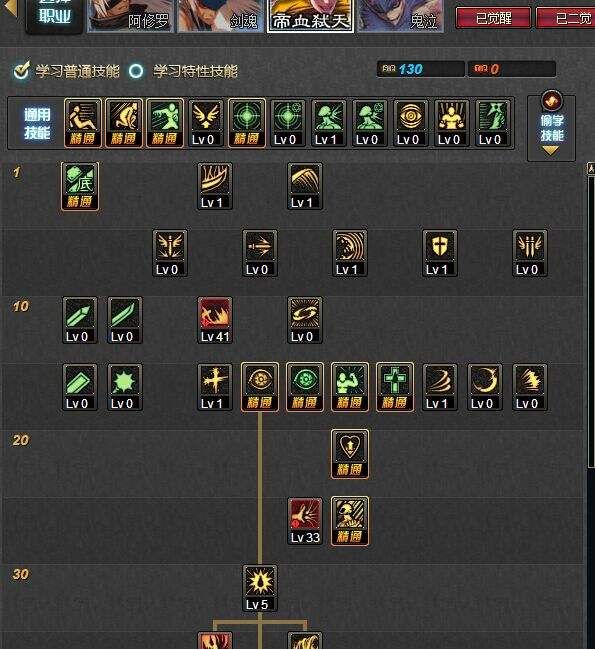Click the back arrow at top left
Viewport: 595px width, 649px height.
pyautogui.click(x=10, y=9)
